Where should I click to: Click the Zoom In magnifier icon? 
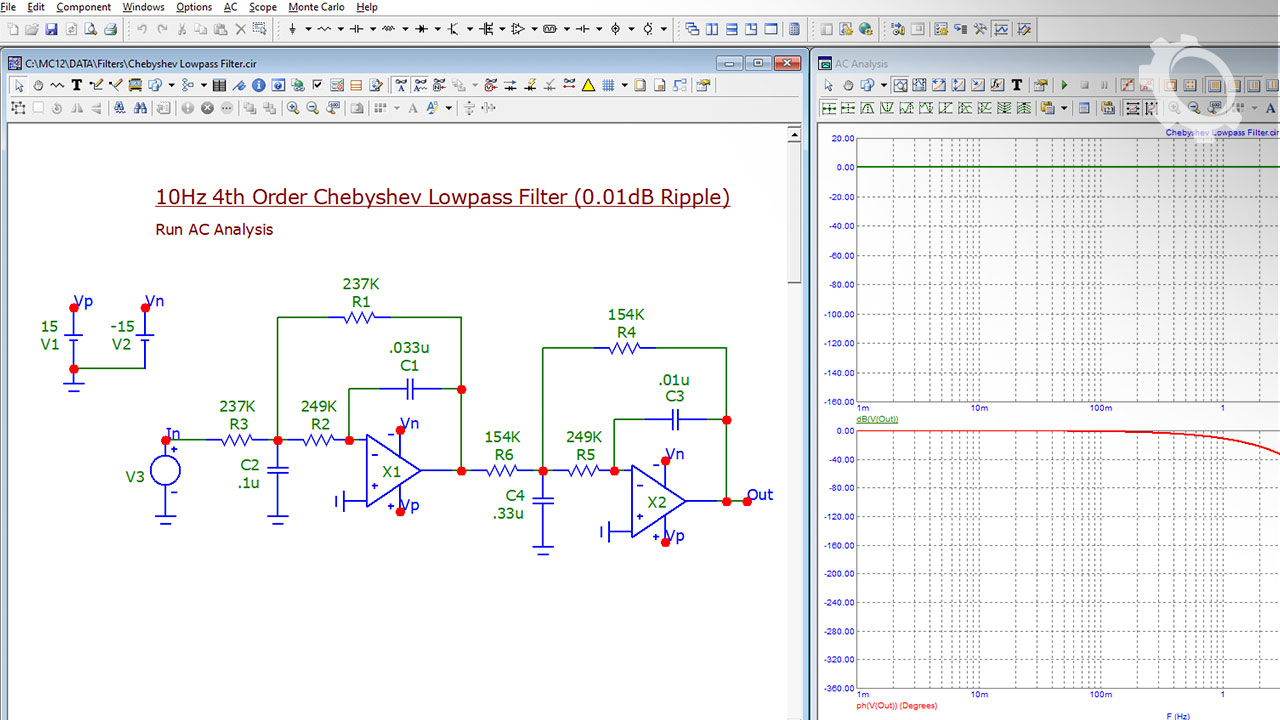click(x=293, y=108)
